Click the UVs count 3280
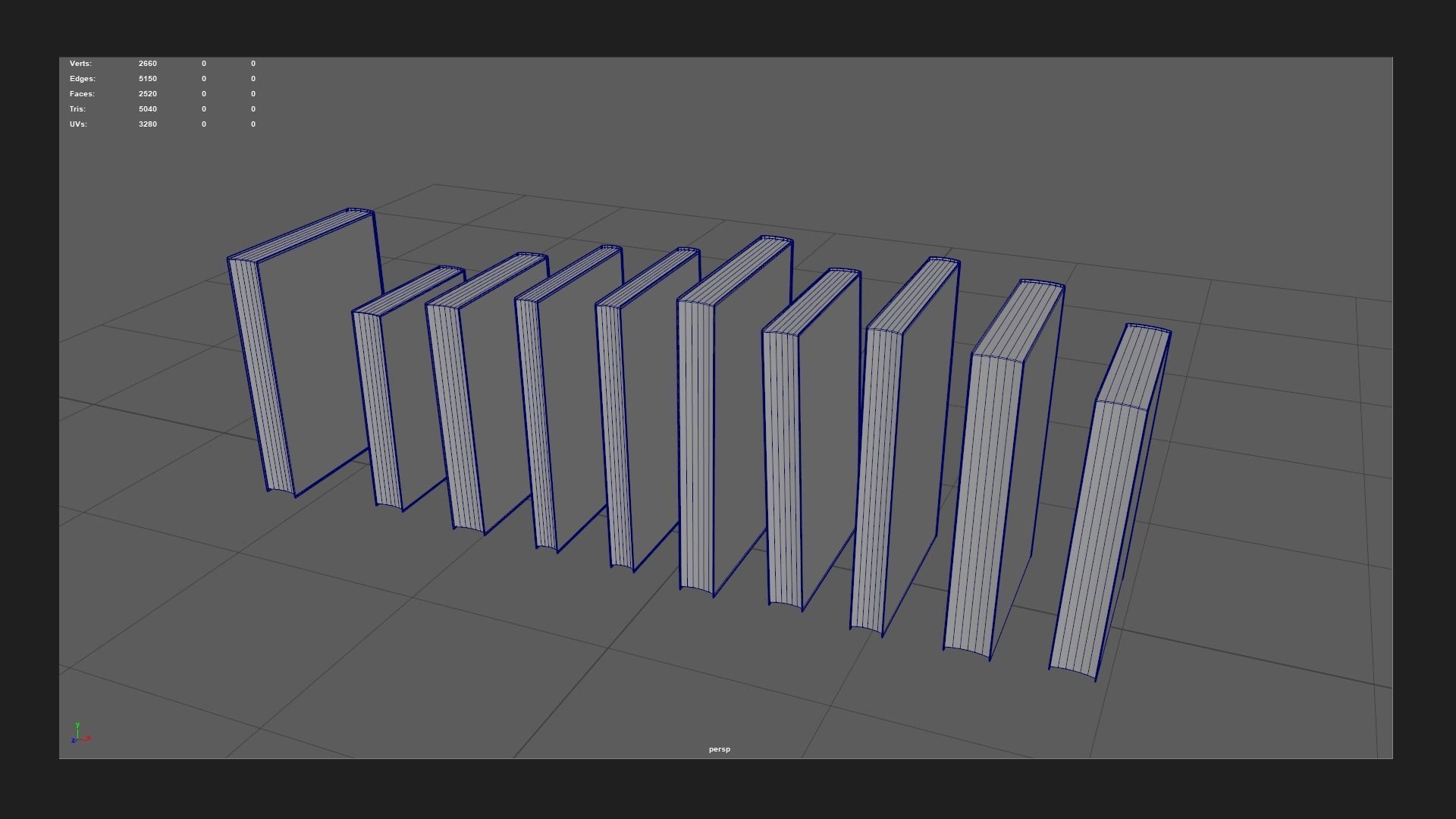The height and width of the screenshot is (819, 1456). tap(148, 124)
